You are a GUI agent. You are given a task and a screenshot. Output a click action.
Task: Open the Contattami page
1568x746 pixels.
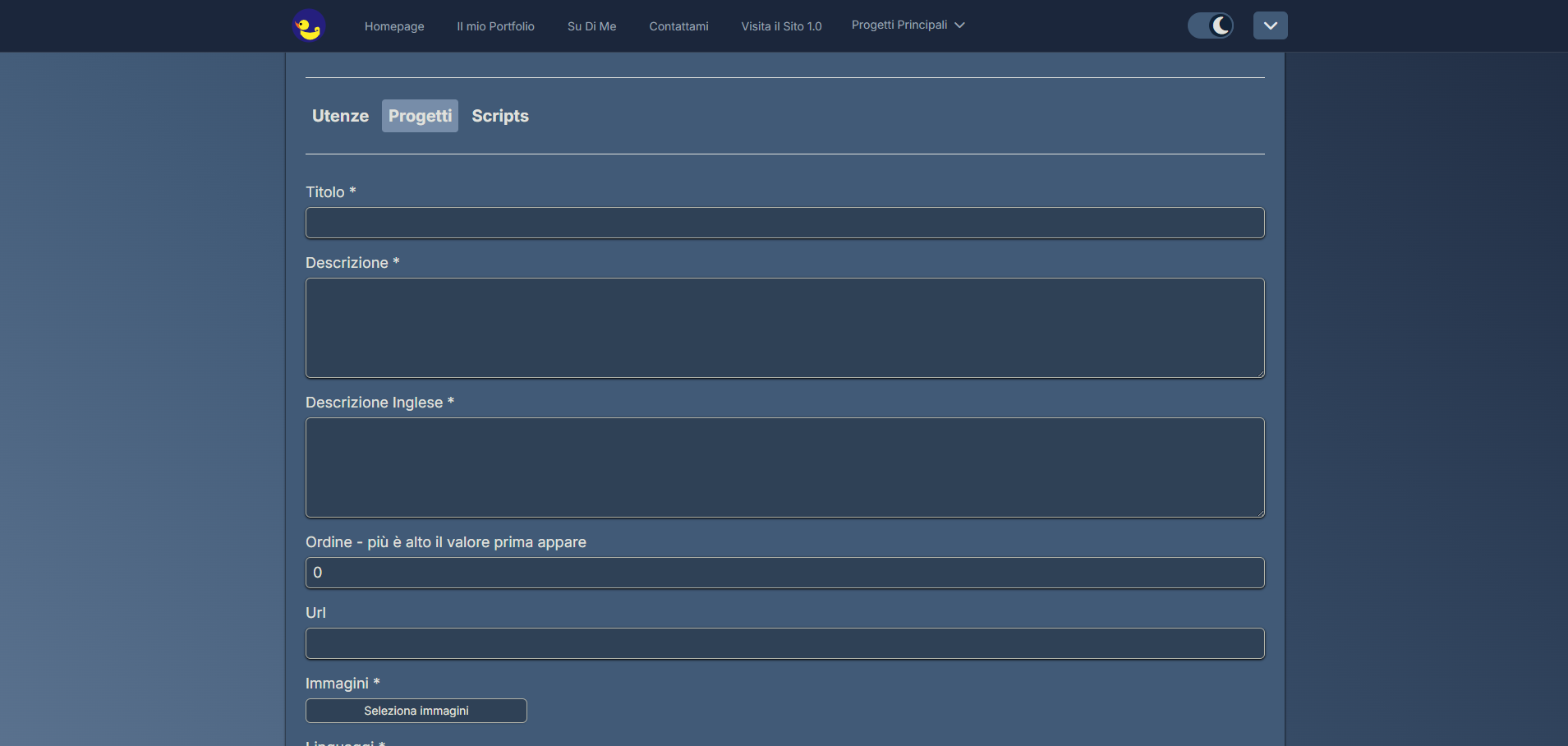click(x=678, y=26)
